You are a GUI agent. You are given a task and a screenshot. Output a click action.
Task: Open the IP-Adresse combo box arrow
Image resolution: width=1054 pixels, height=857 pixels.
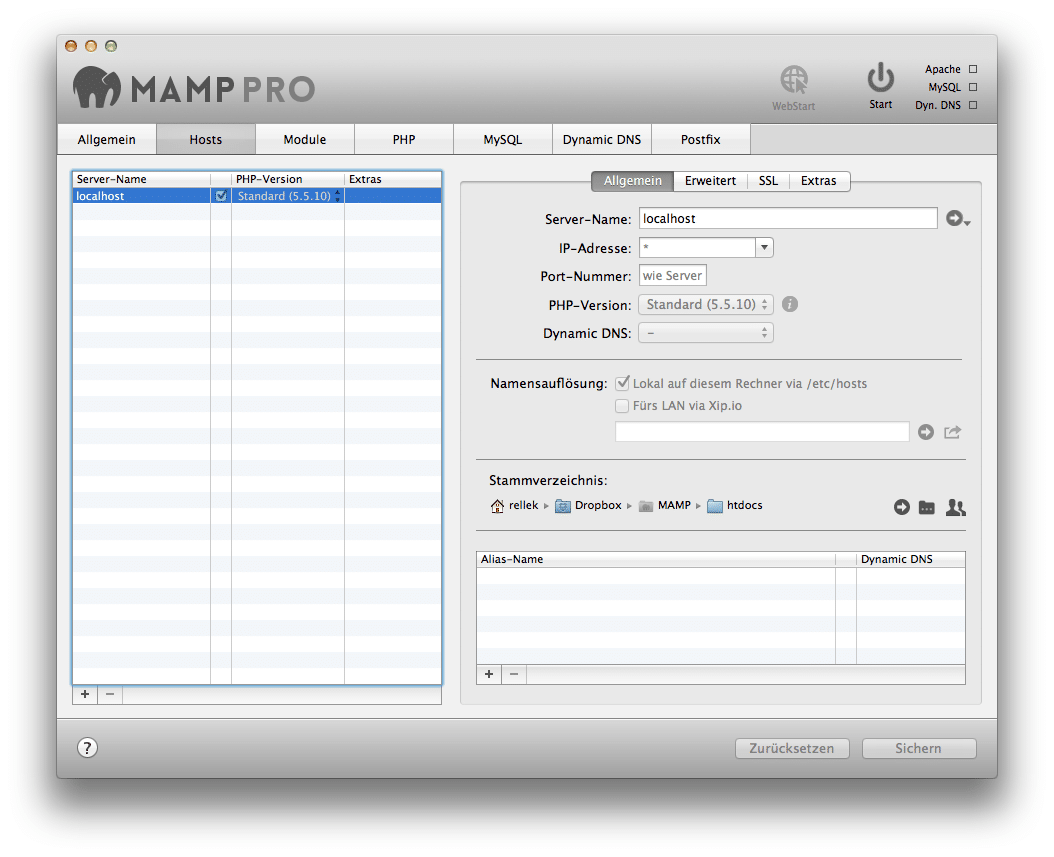[x=764, y=248]
